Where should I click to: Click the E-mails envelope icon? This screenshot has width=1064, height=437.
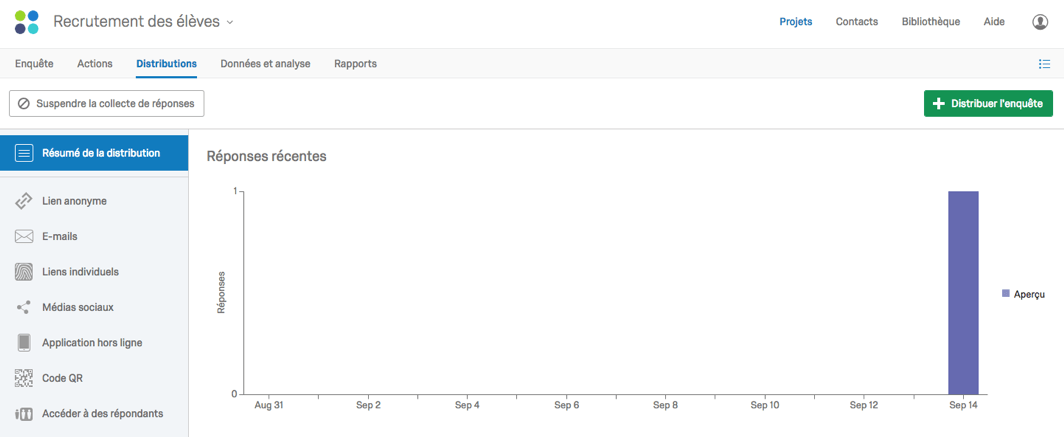pos(24,237)
